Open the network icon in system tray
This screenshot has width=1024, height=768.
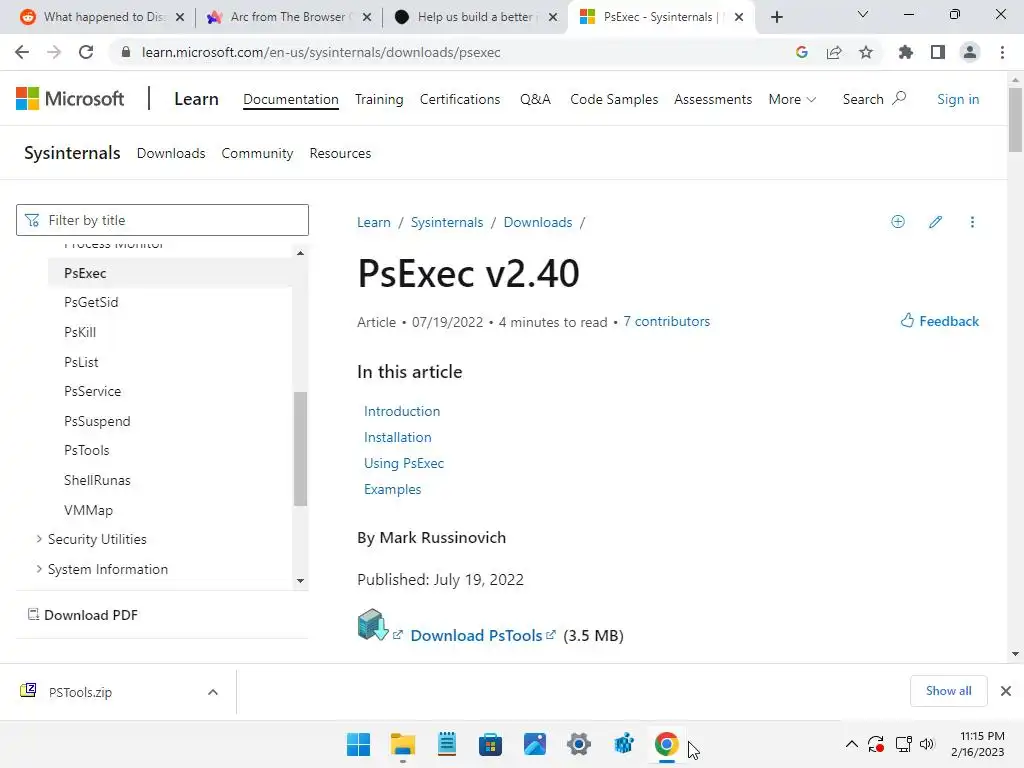click(x=903, y=744)
